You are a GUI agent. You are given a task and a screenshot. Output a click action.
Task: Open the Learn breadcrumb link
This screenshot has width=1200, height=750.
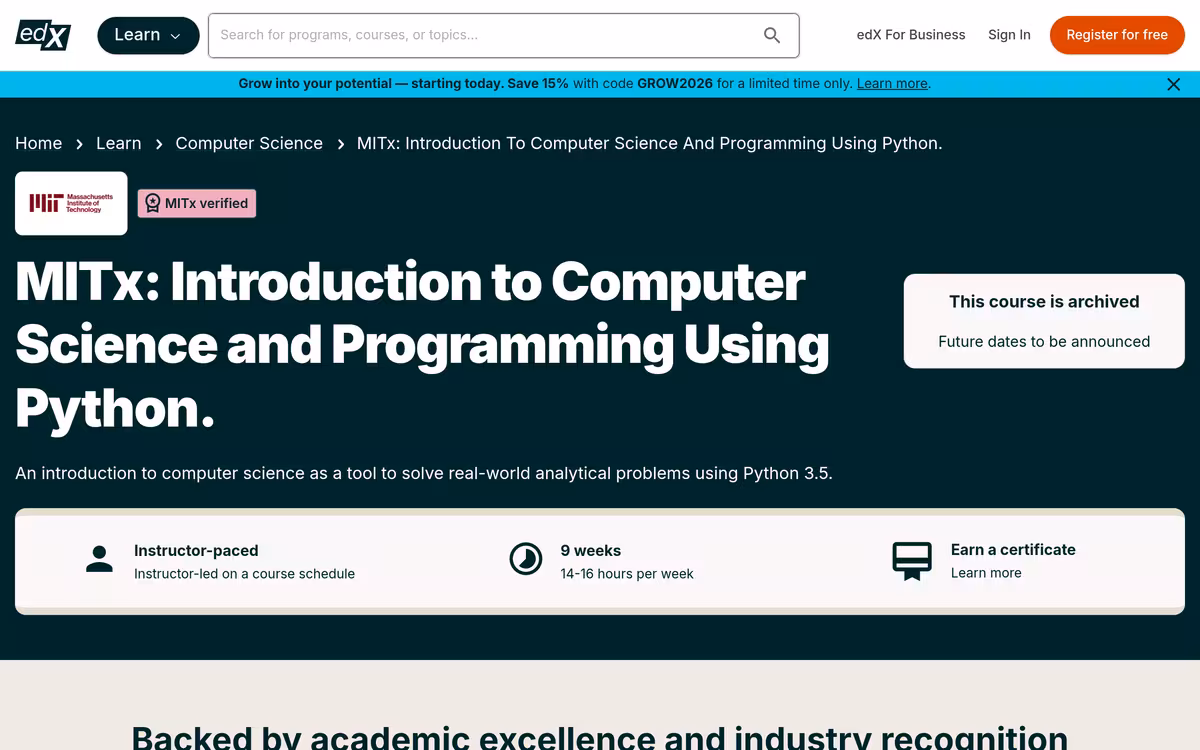(118, 143)
